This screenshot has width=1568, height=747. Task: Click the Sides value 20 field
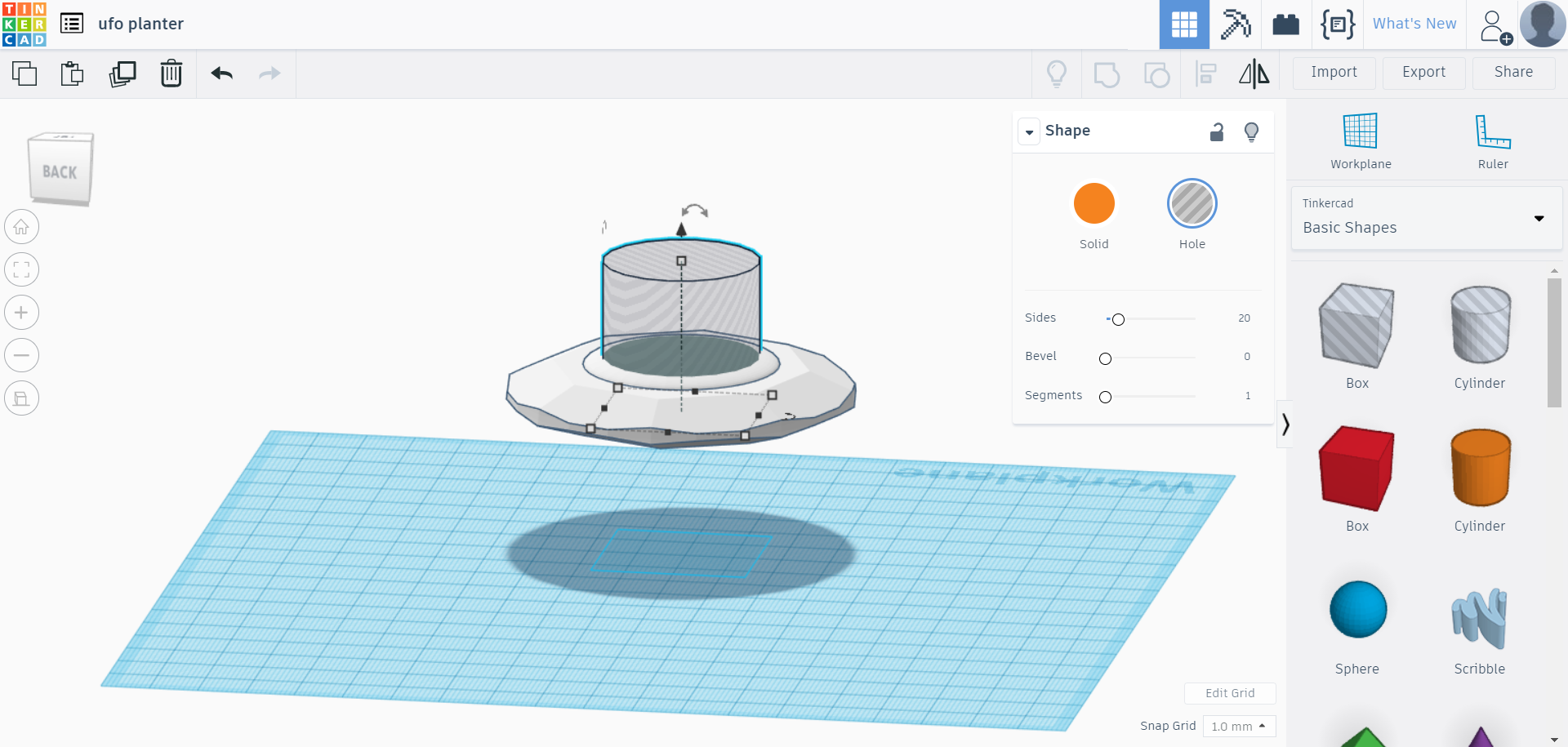pos(1244,318)
